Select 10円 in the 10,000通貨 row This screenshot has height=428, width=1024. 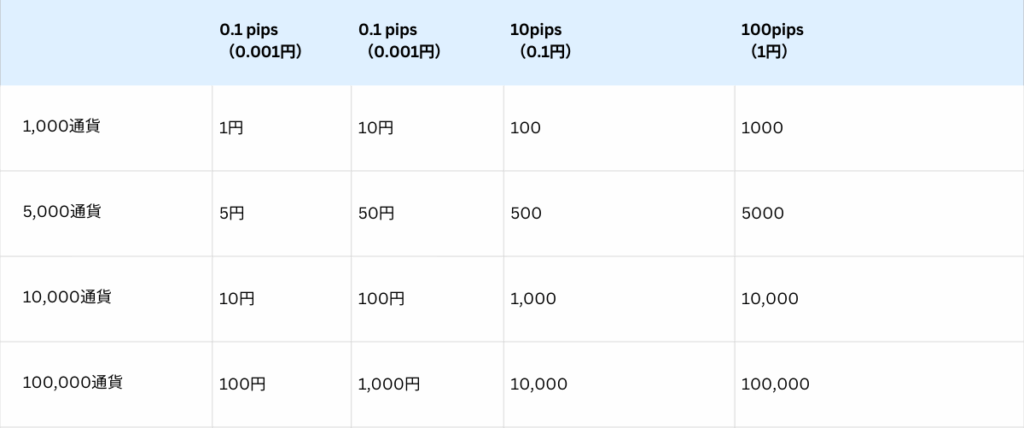(237, 299)
